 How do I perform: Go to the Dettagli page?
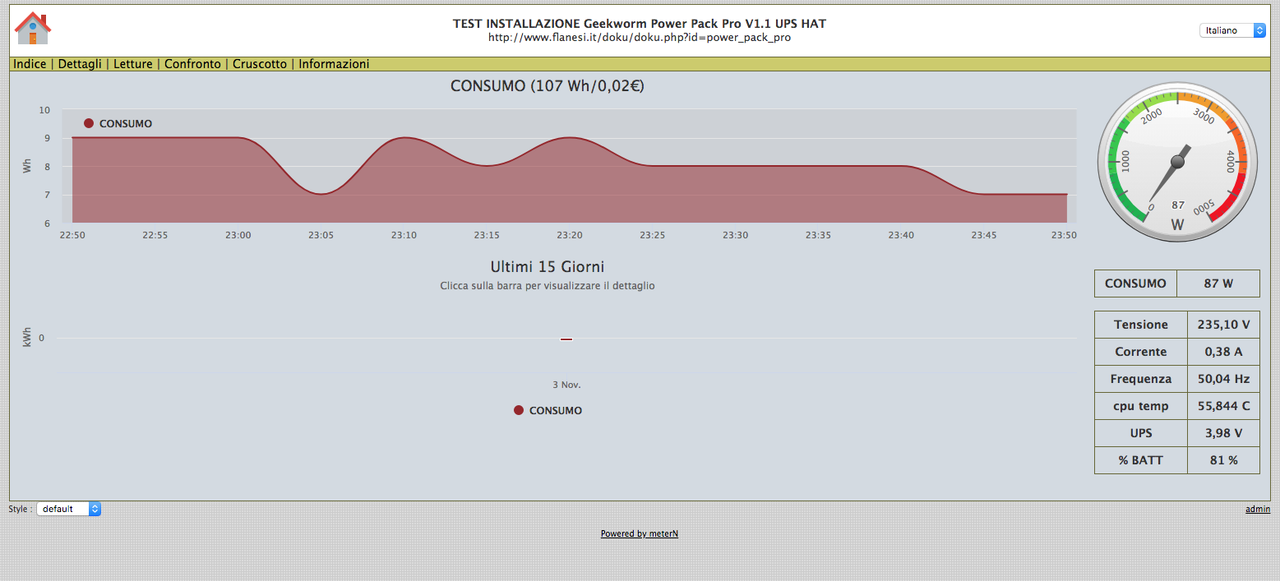pyautogui.click(x=80, y=64)
